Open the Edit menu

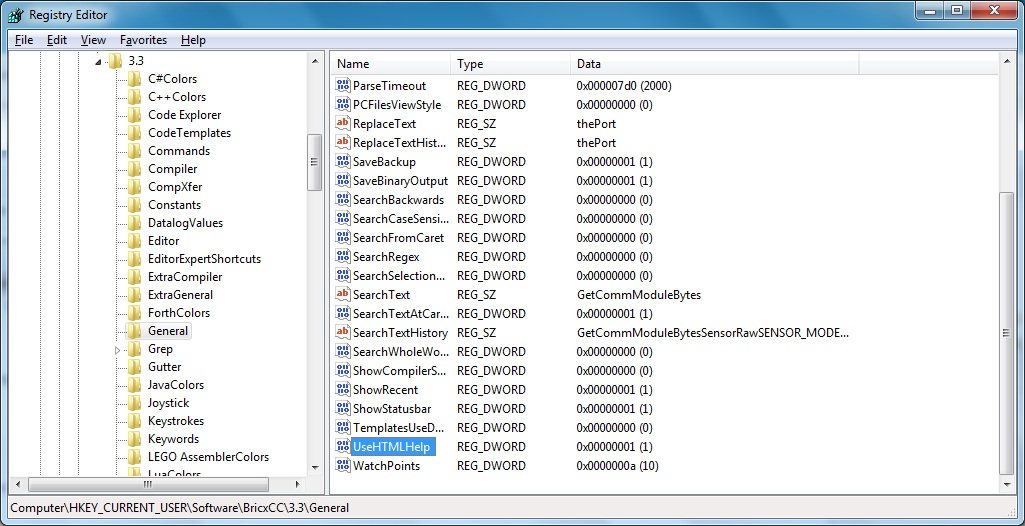click(57, 40)
